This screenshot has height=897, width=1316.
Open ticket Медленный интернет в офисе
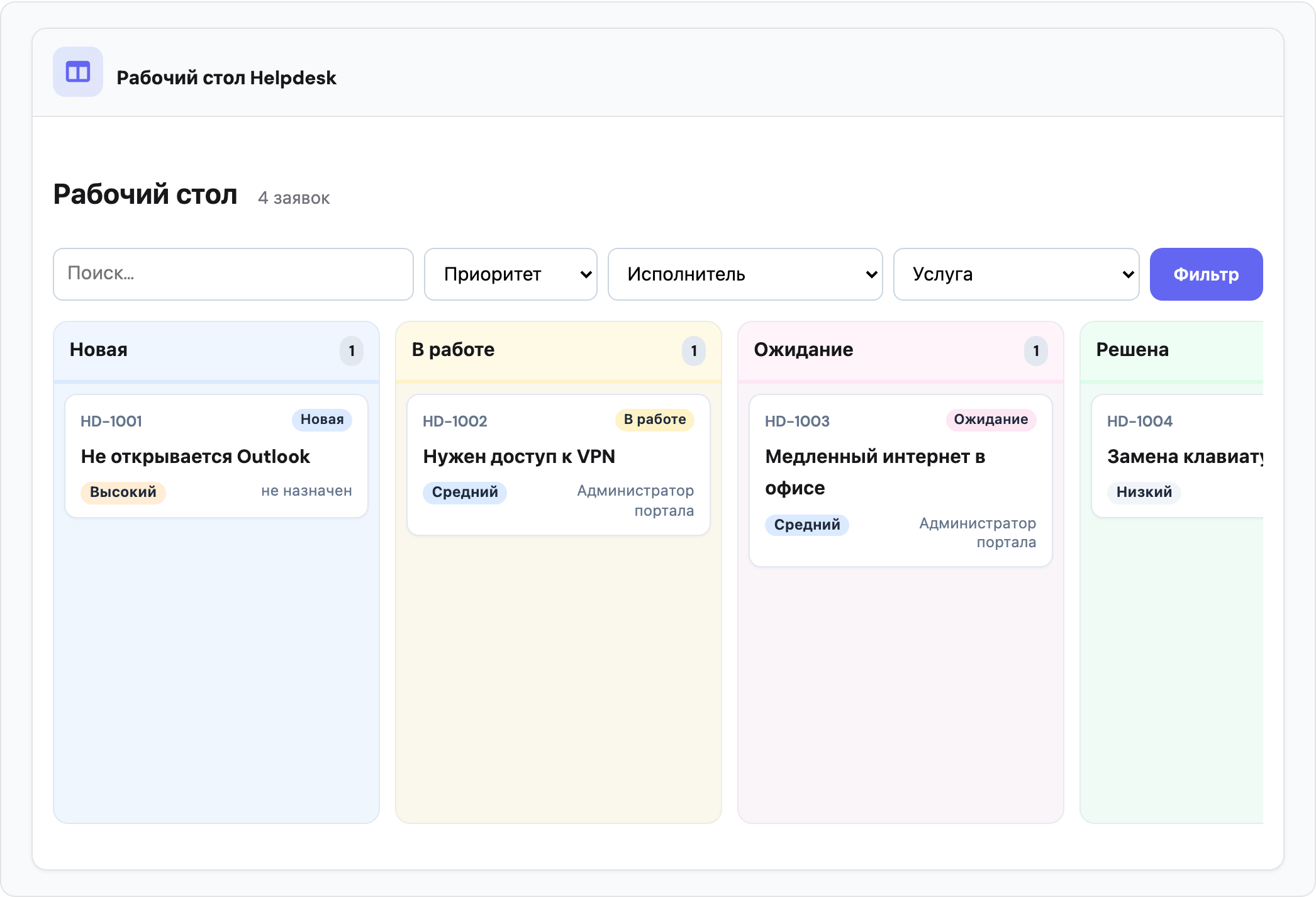point(875,472)
